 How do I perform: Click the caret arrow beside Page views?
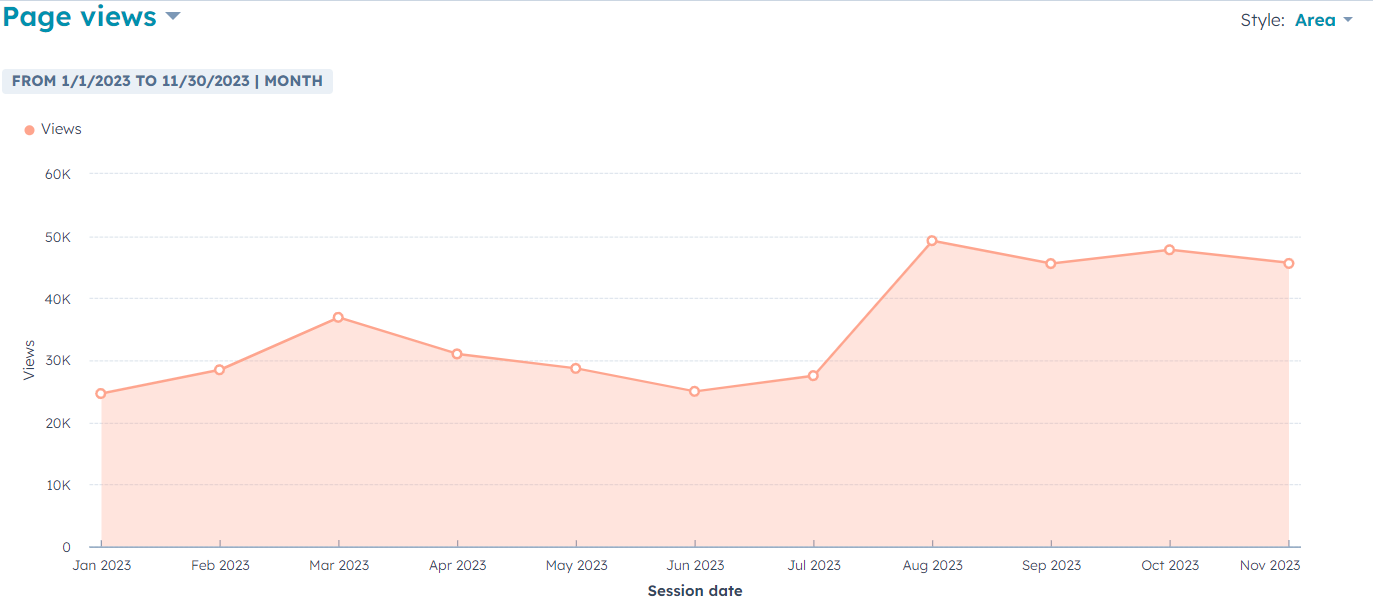tap(173, 17)
